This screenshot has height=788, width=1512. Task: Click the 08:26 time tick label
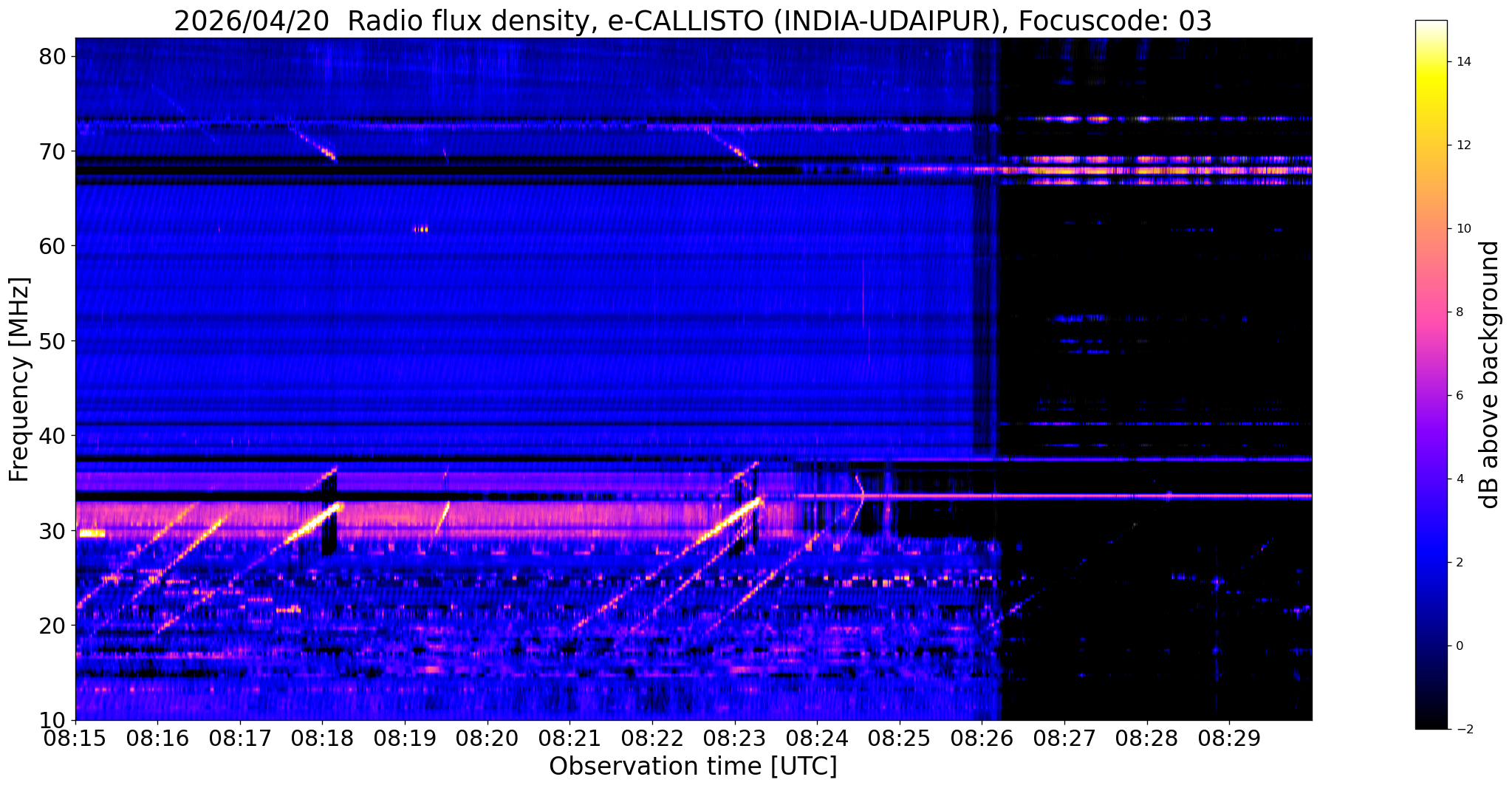[x=982, y=739]
